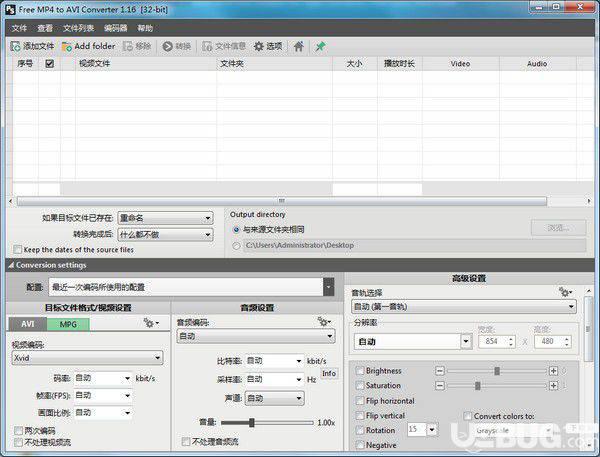The image size is (600, 457).
Task: Open the after-conversion action dropdown
Action: [x=165, y=234]
